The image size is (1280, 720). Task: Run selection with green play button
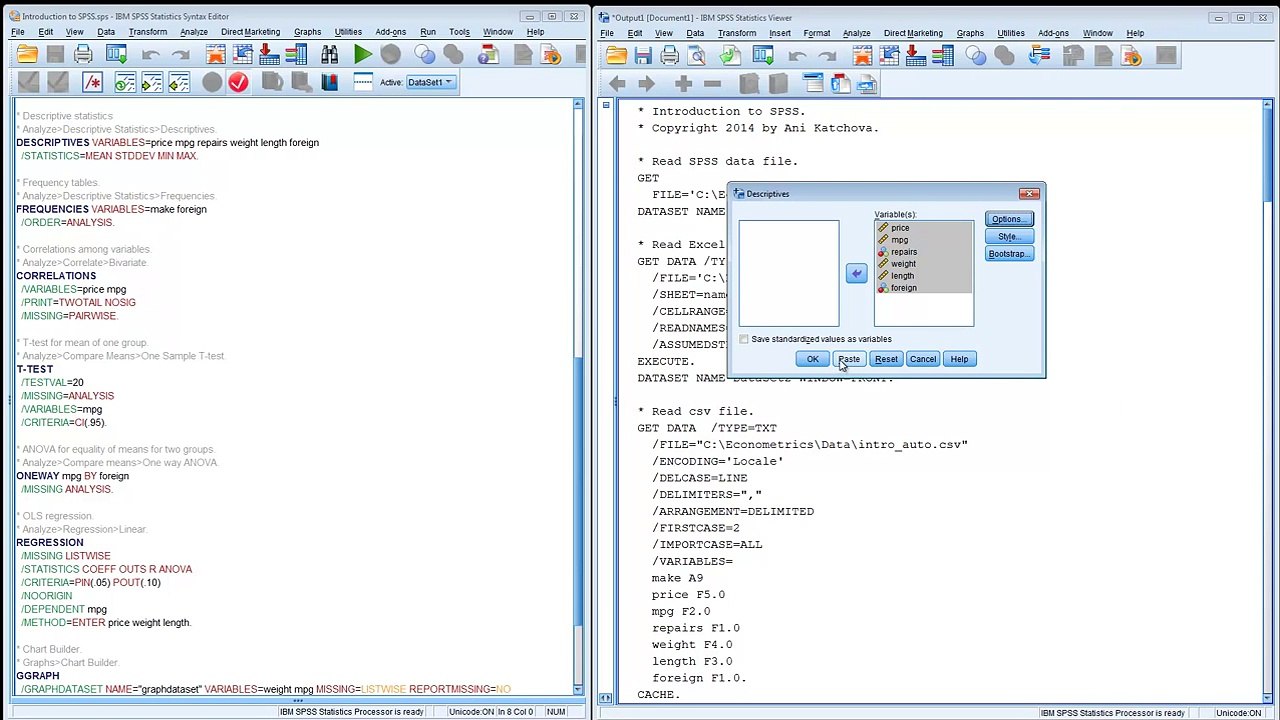(363, 55)
